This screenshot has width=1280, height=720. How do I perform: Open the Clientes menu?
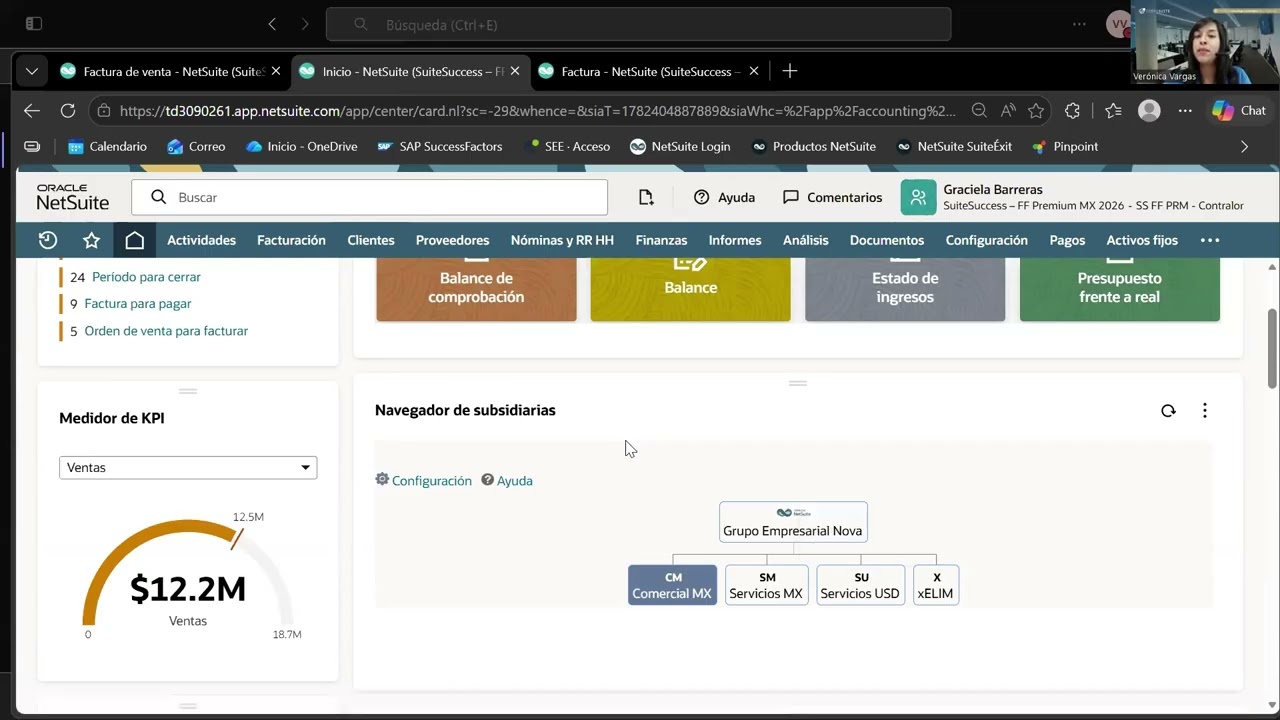click(371, 240)
